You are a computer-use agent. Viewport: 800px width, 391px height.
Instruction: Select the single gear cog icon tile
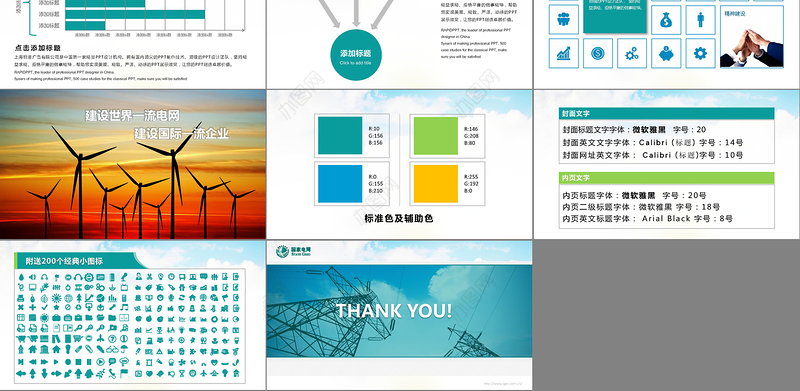pos(700,53)
